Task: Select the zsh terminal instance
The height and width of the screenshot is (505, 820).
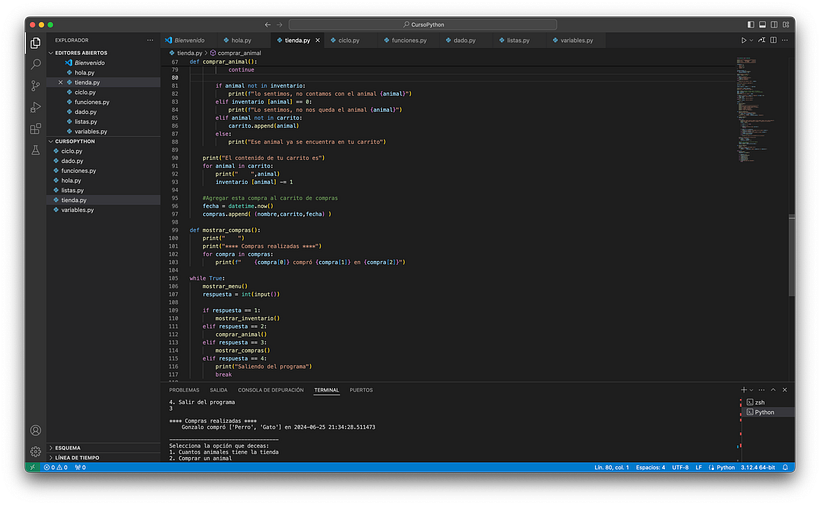Action: pyautogui.click(x=768, y=403)
